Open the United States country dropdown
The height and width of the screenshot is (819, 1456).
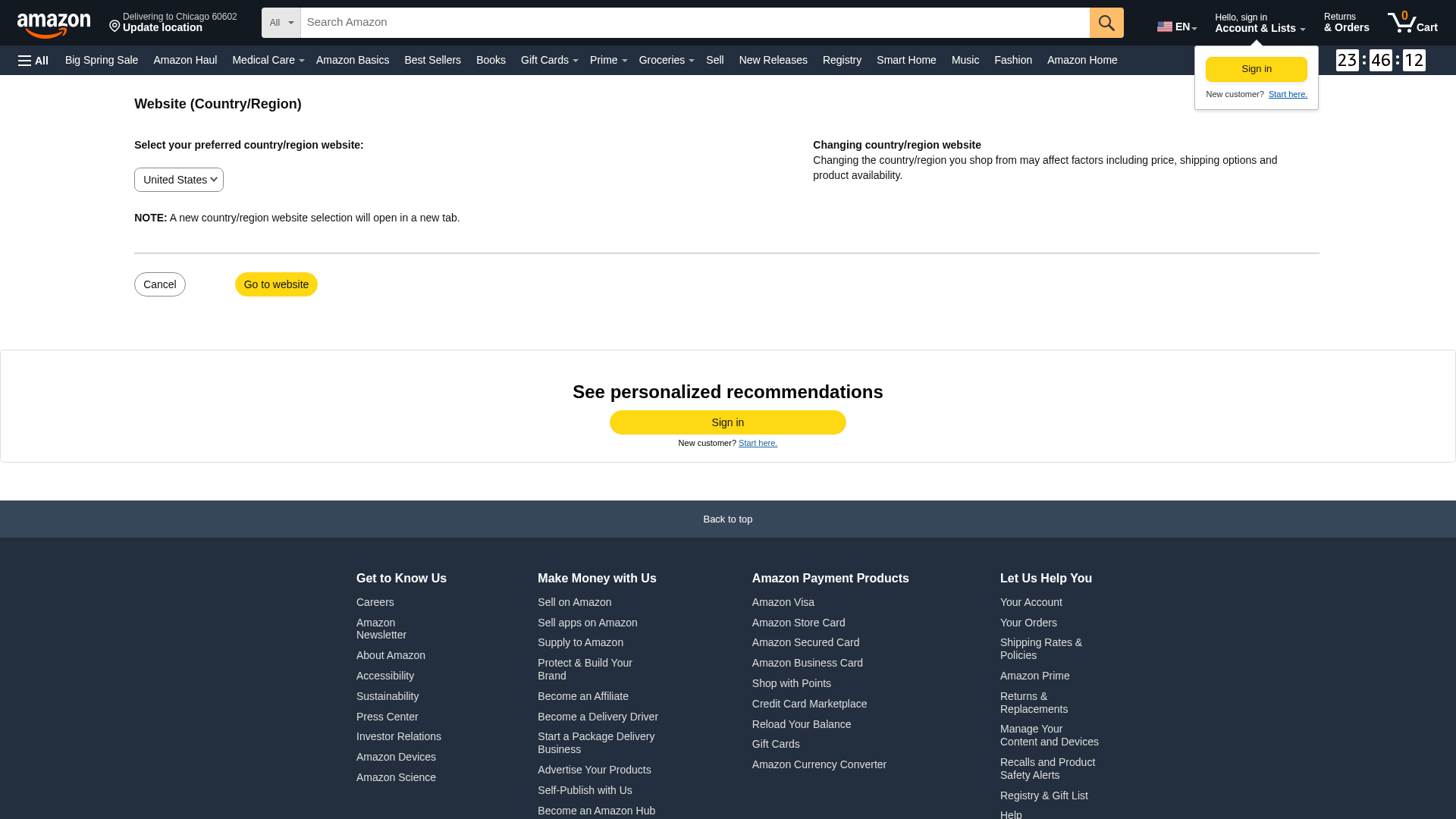(x=179, y=180)
